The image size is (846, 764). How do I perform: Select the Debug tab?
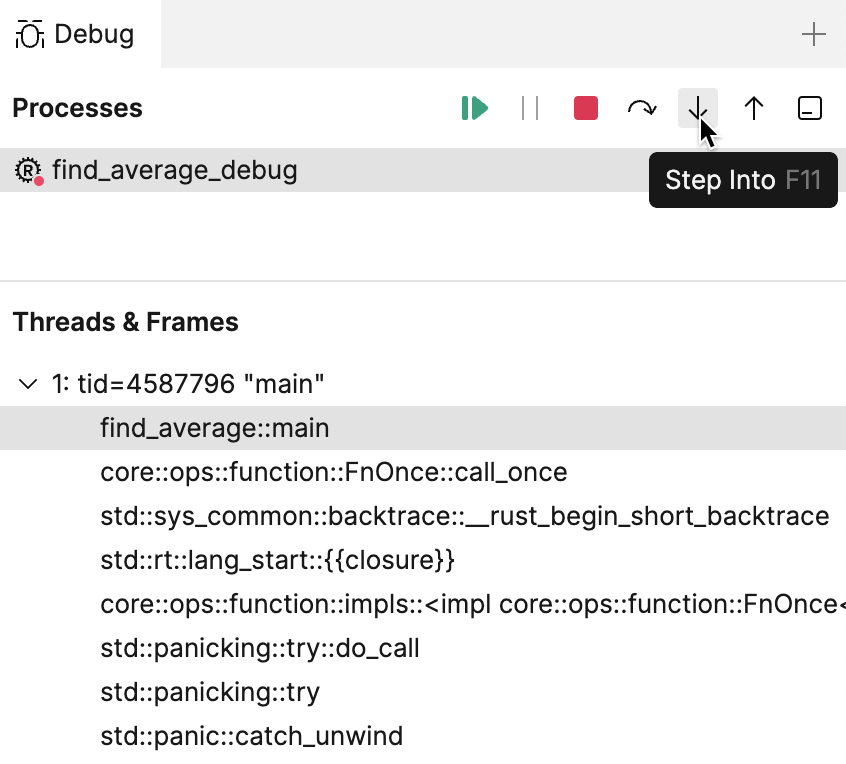[x=75, y=33]
